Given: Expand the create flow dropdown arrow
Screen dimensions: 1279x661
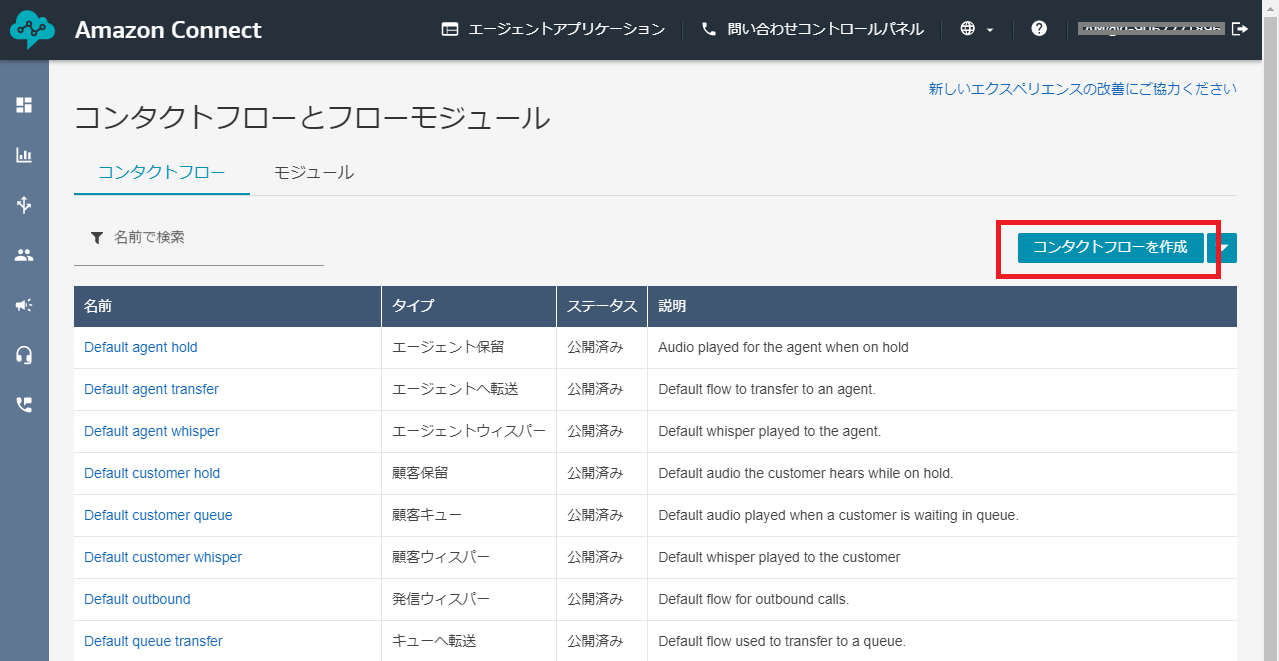Looking at the screenshot, I should coord(1222,248).
